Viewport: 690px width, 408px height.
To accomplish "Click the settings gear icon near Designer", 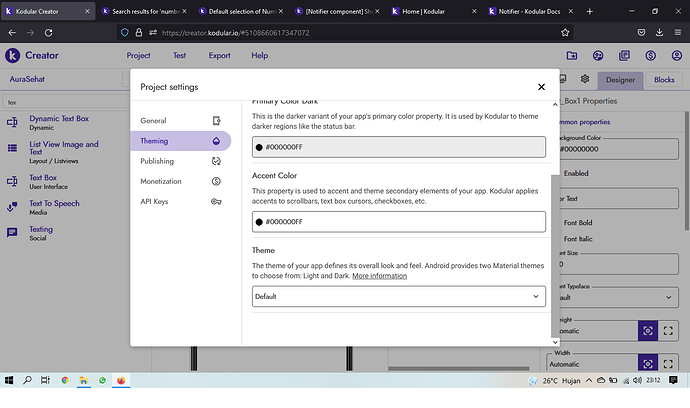I will click(x=584, y=79).
